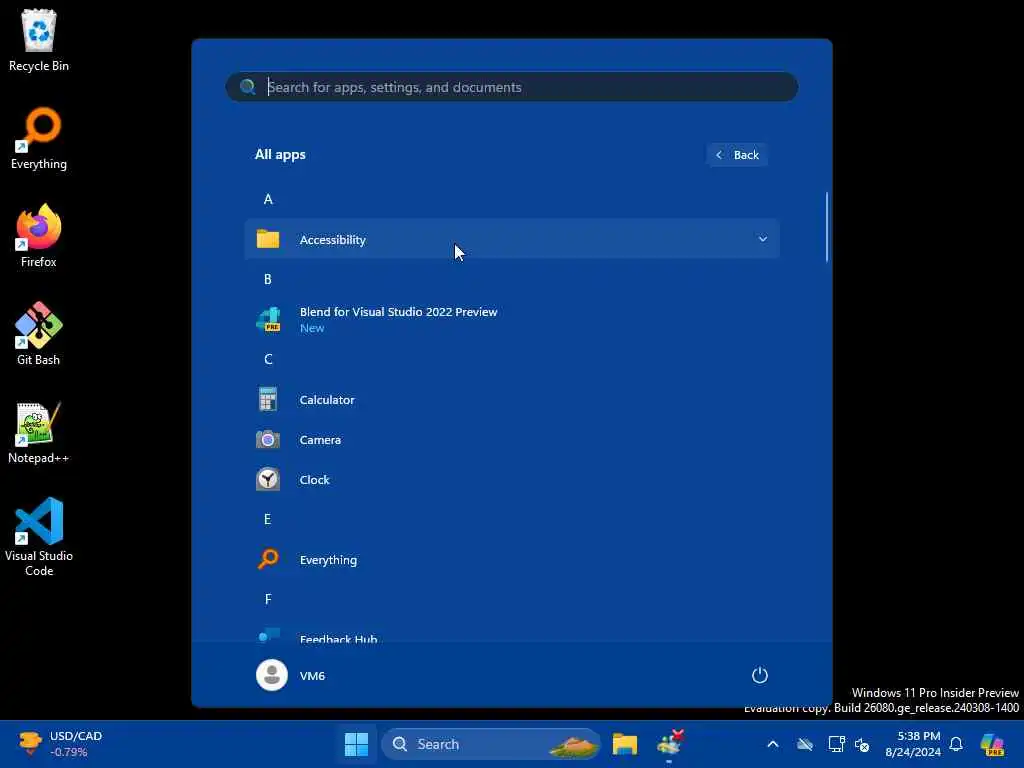Click the Calculator app icon
This screenshot has width=1024, height=768.
tap(268, 399)
